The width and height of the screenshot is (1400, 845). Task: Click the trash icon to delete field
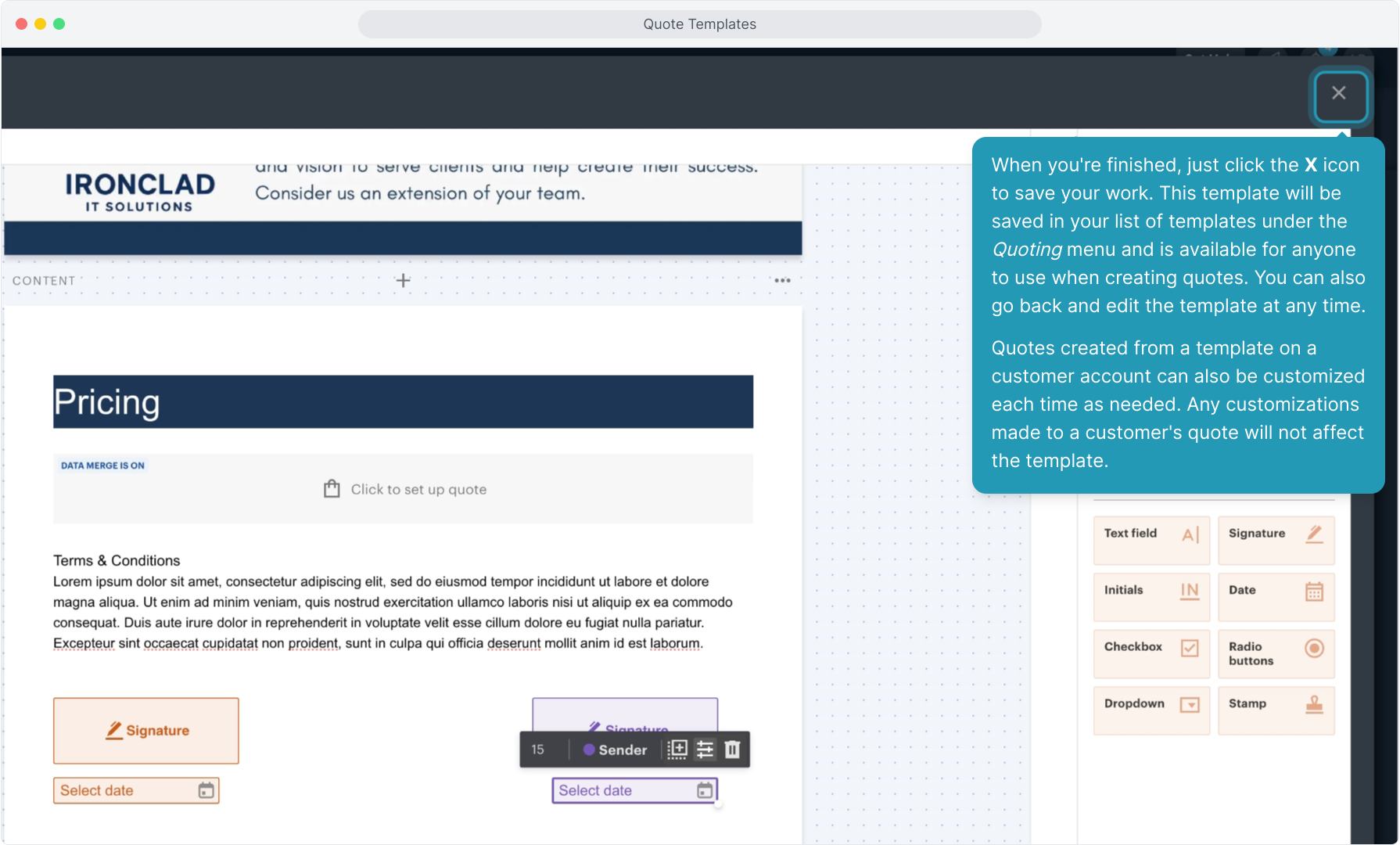(732, 750)
